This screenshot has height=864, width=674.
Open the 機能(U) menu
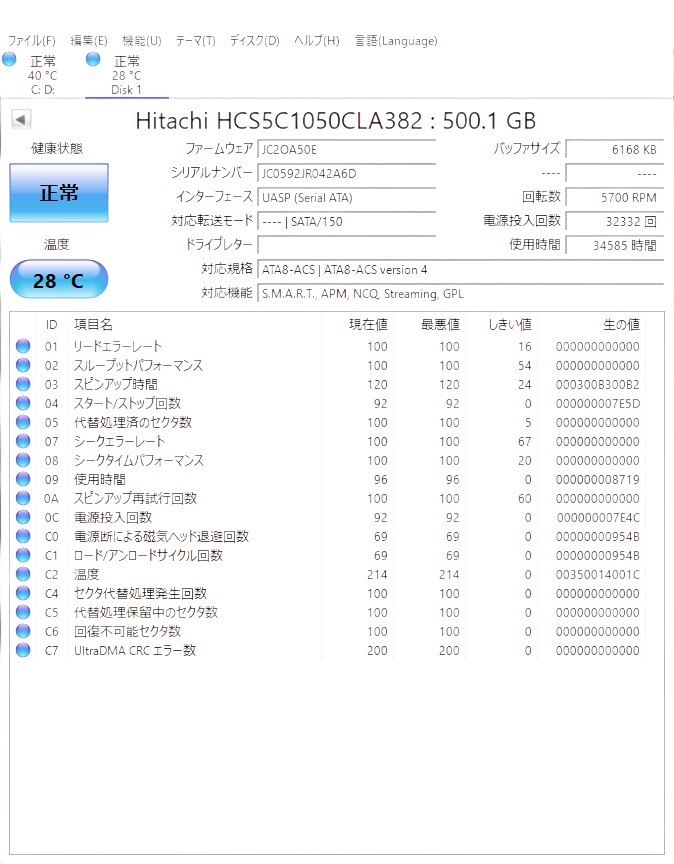coord(142,41)
